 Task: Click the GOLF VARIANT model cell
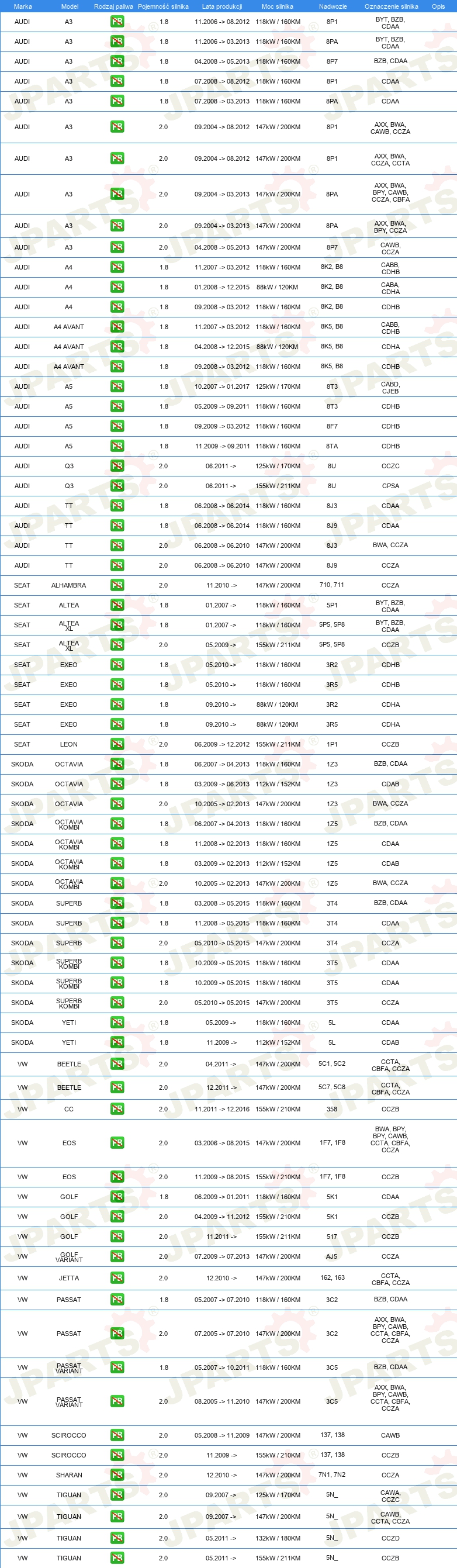point(69,1256)
